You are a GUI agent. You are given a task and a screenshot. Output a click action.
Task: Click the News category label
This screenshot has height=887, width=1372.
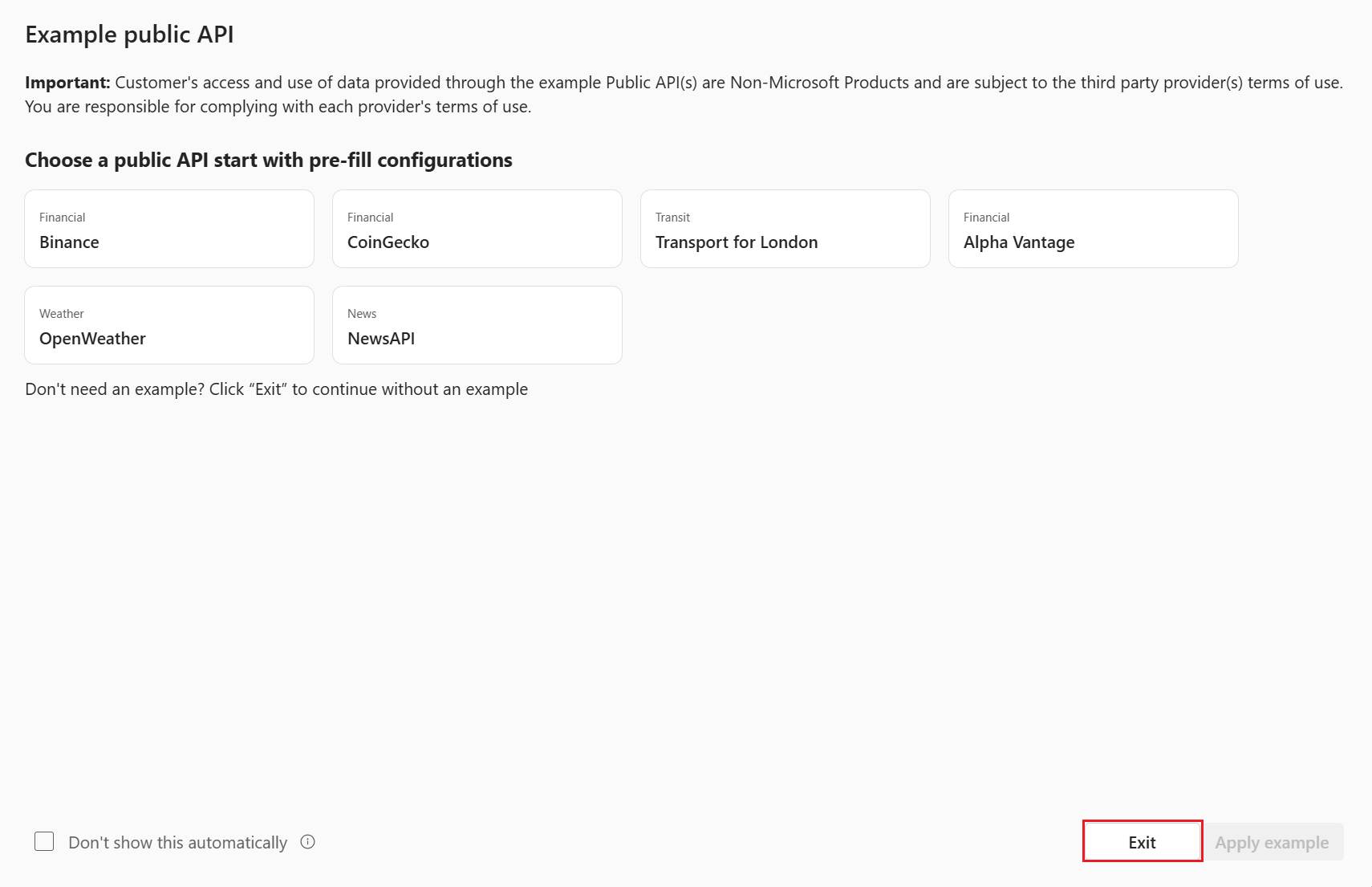(362, 314)
